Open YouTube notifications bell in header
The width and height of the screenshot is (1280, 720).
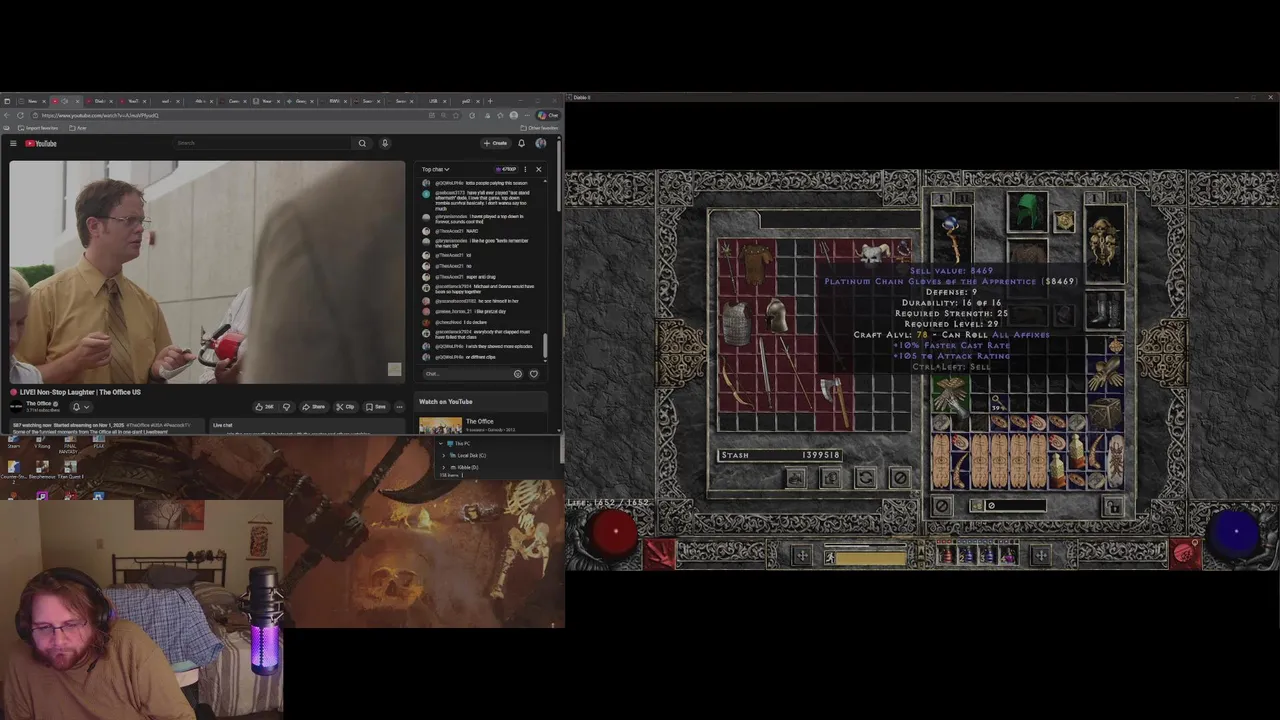pos(521,143)
